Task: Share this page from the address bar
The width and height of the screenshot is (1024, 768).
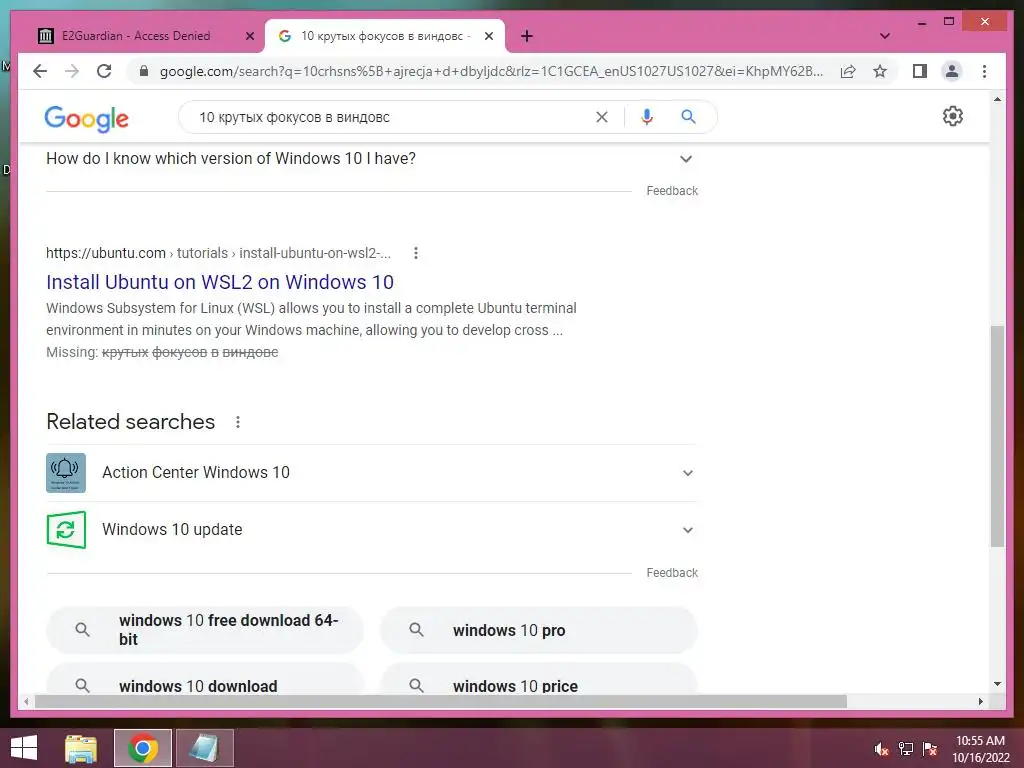Action: 848,71
